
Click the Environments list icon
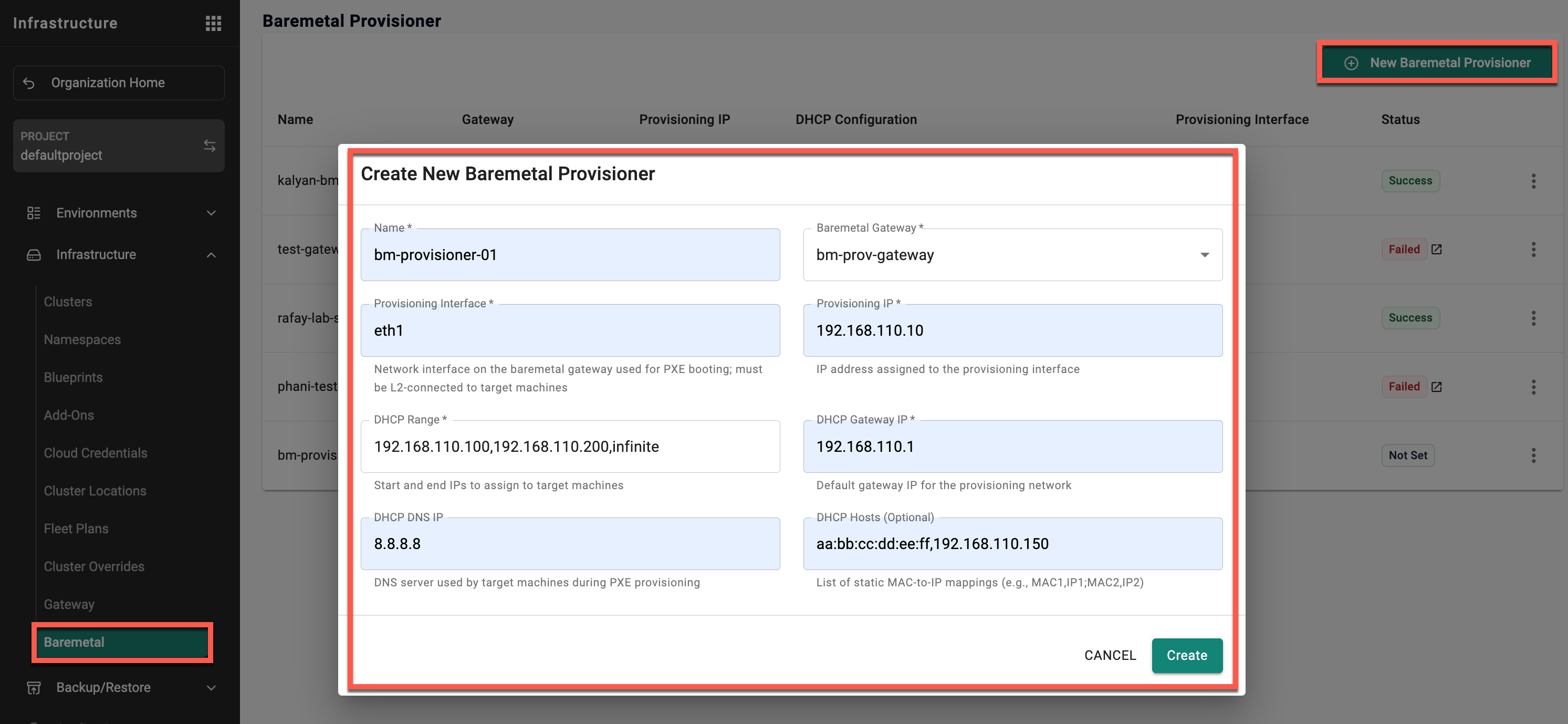point(34,213)
